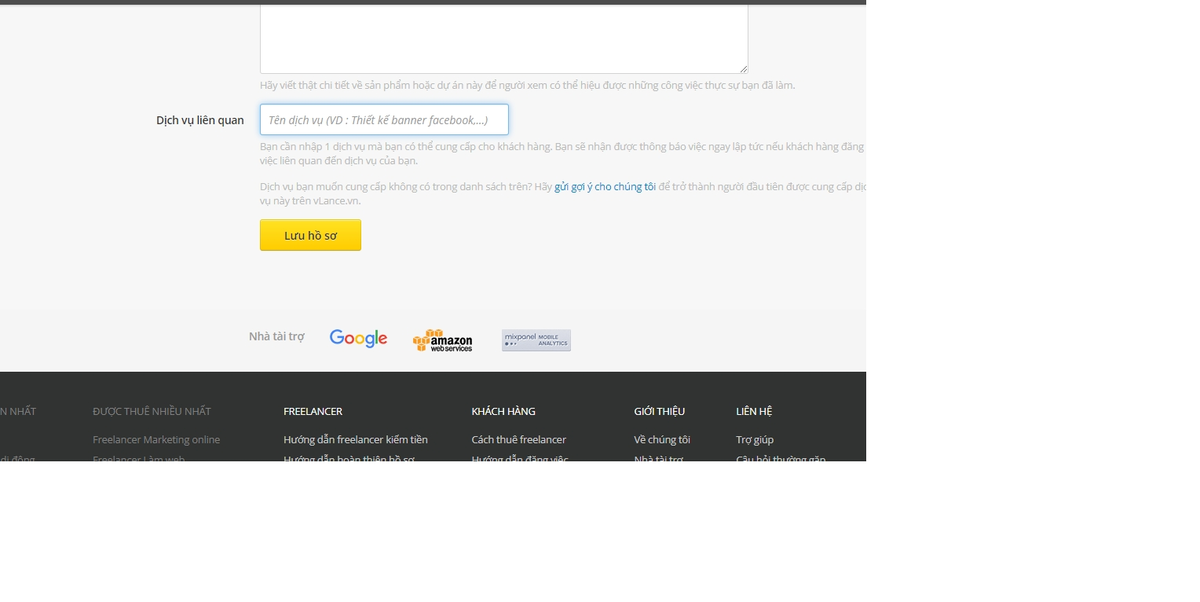Click inside the project description textarea

504,38
